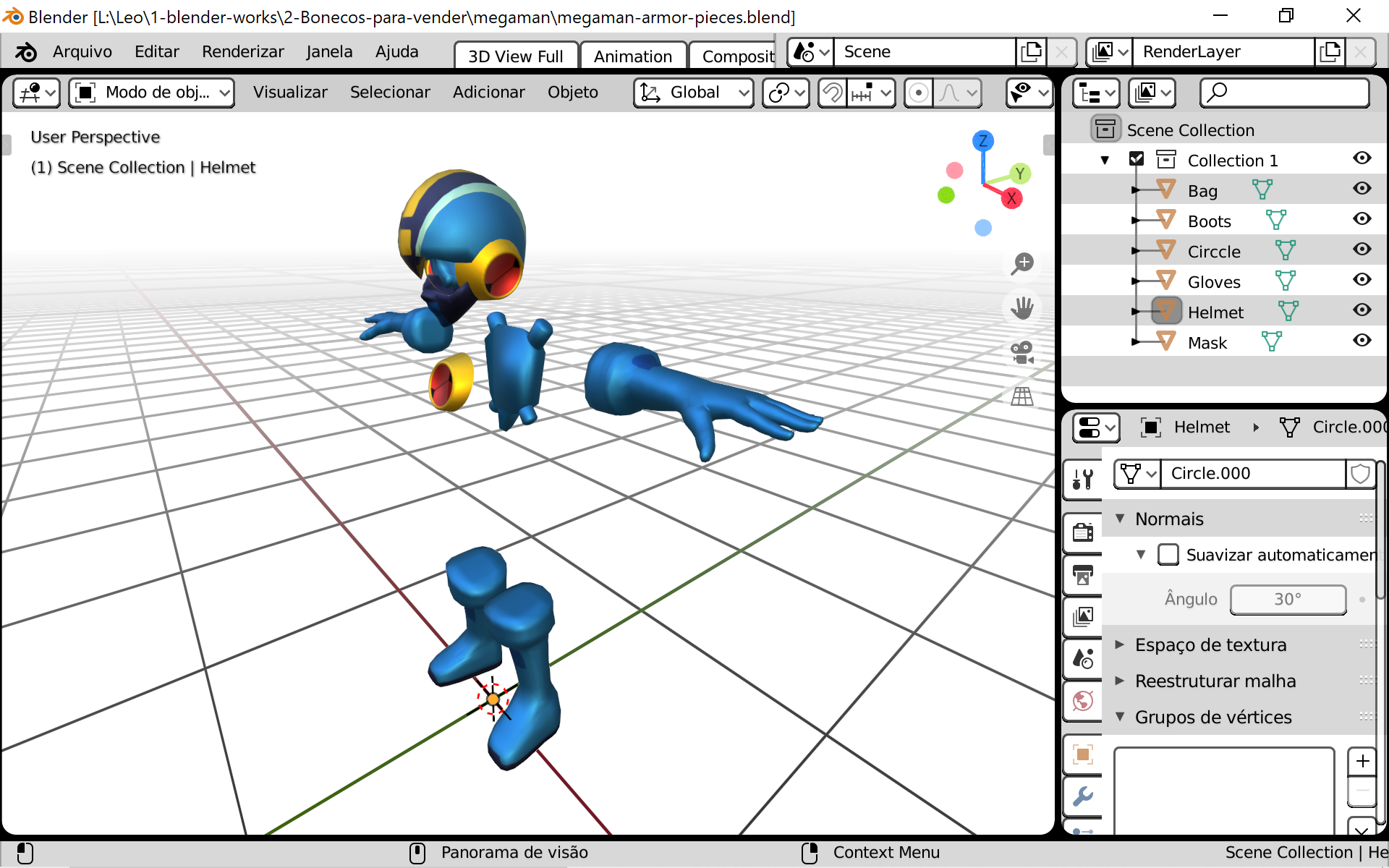Add a new vertex group with plus button

(x=1362, y=762)
